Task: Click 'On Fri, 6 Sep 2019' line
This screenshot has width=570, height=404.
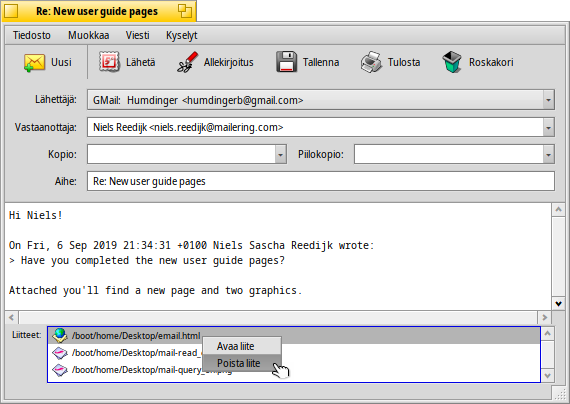Action: [x=191, y=245]
